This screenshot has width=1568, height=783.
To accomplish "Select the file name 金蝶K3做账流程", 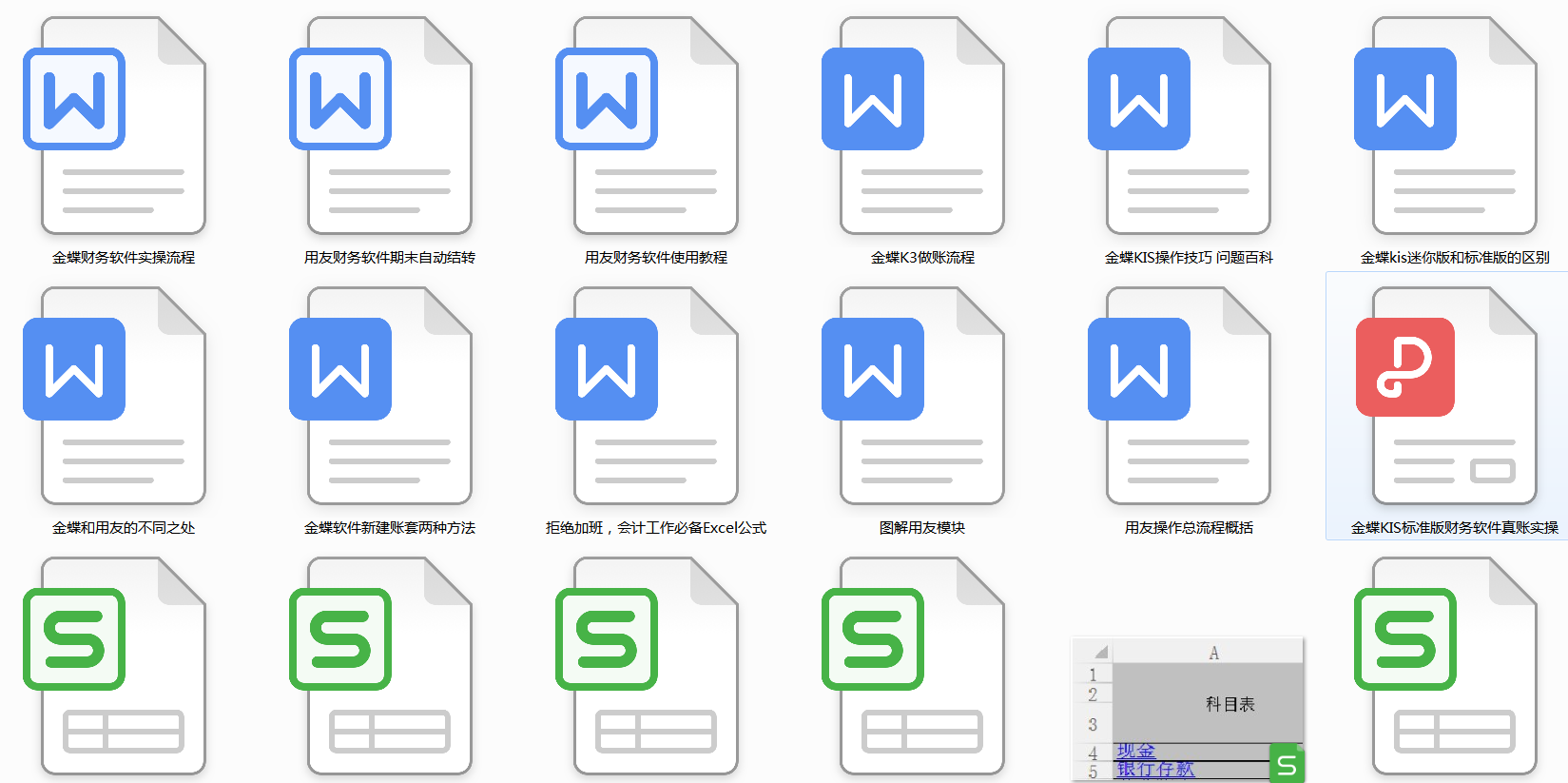I will point(922,258).
